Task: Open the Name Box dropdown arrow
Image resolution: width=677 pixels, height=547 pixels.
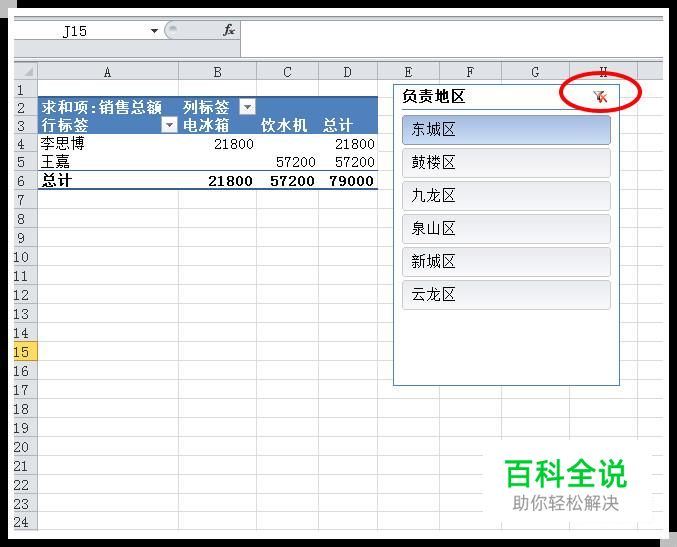Action: [x=154, y=31]
